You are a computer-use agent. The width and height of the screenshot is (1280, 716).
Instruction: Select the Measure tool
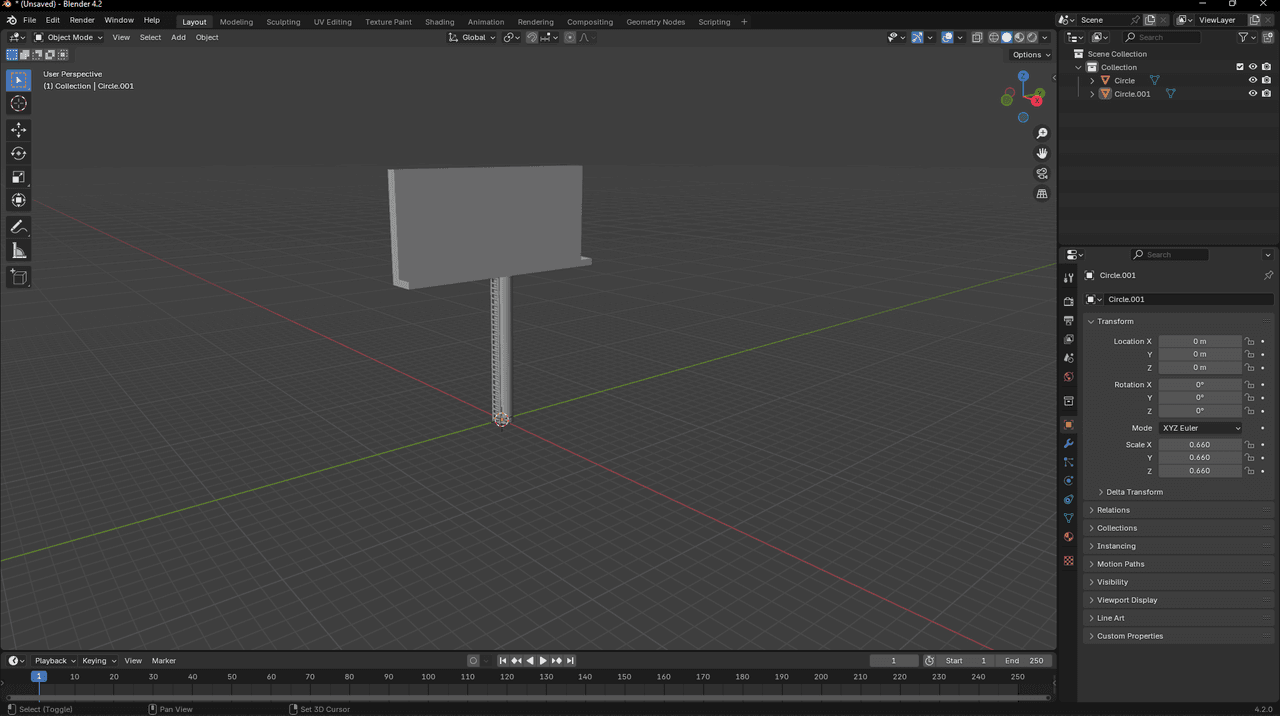point(18,251)
